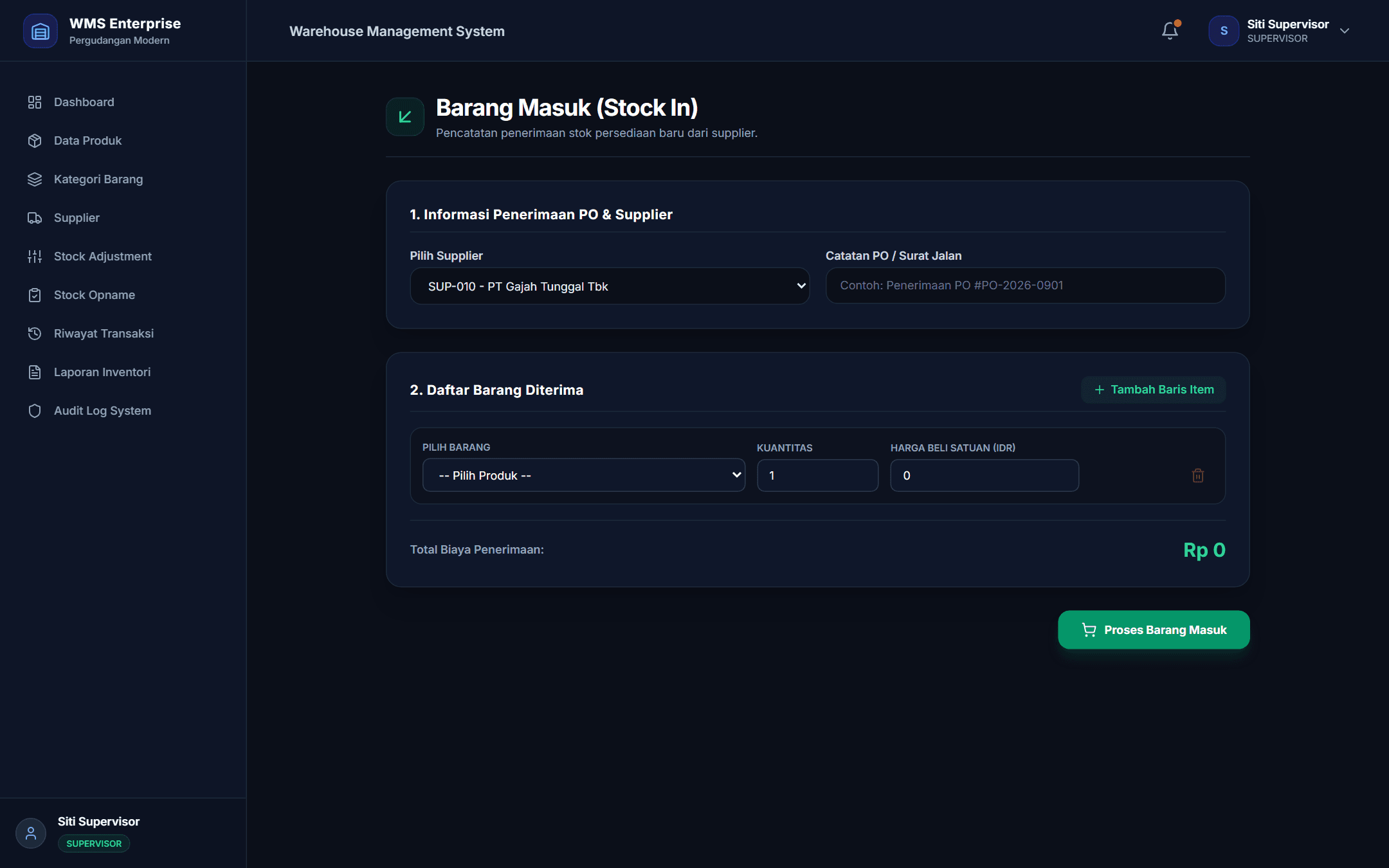1389x868 pixels.
Task: Click the Stock Adjustment sliders icon
Action: [x=35, y=257]
